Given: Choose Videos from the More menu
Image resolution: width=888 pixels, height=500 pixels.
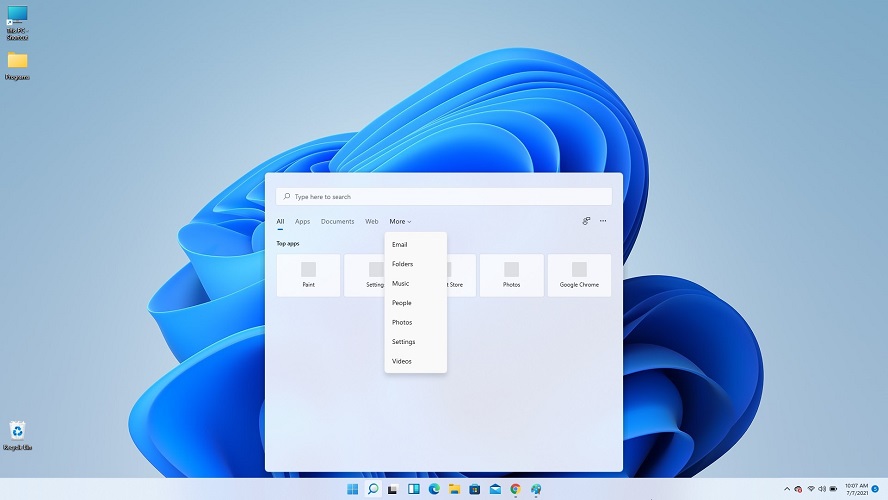Looking at the screenshot, I should 416,361.
